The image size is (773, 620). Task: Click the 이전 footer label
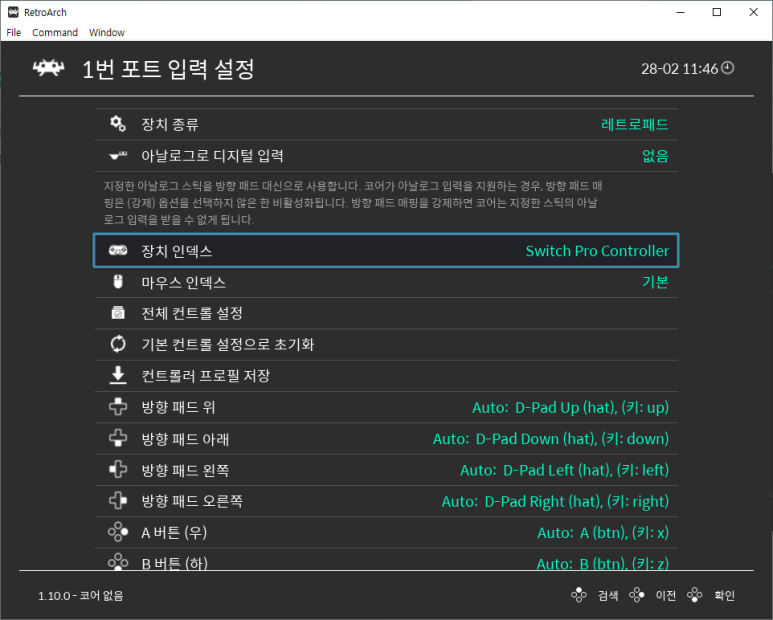pyautogui.click(x=666, y=595)
